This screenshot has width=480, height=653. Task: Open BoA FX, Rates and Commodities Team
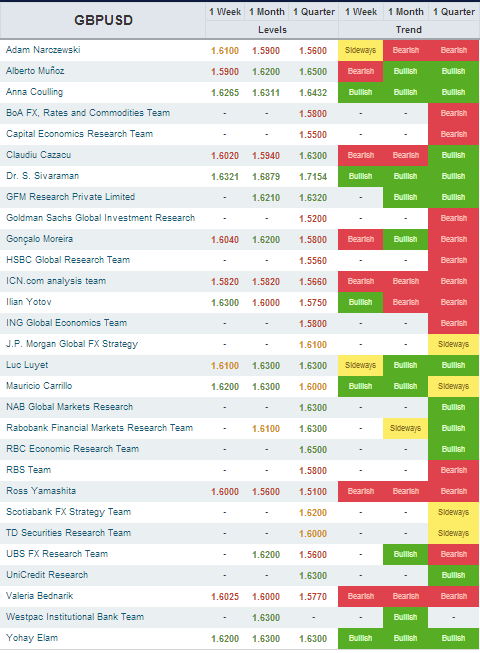pos(88,113)
